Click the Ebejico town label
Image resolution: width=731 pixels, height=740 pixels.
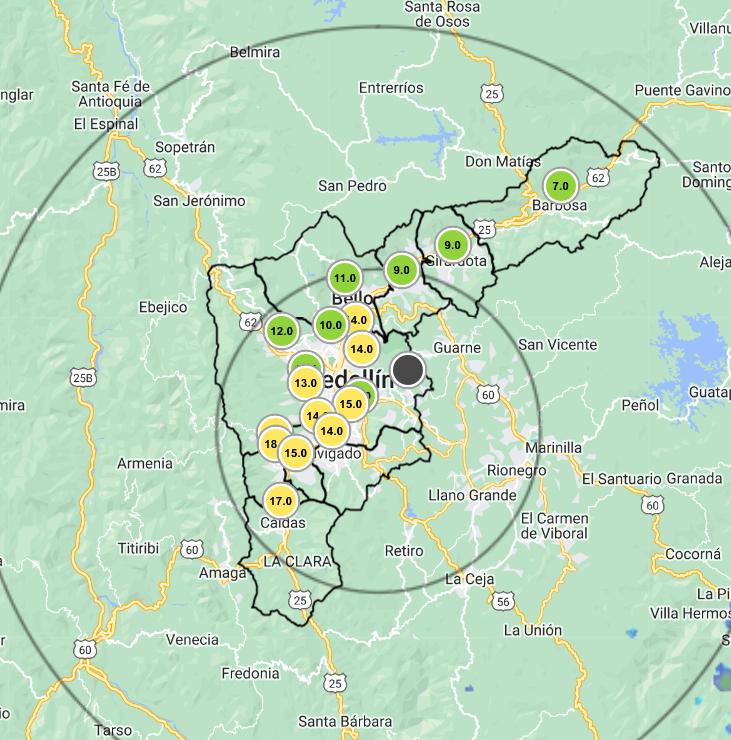point(163,308)
